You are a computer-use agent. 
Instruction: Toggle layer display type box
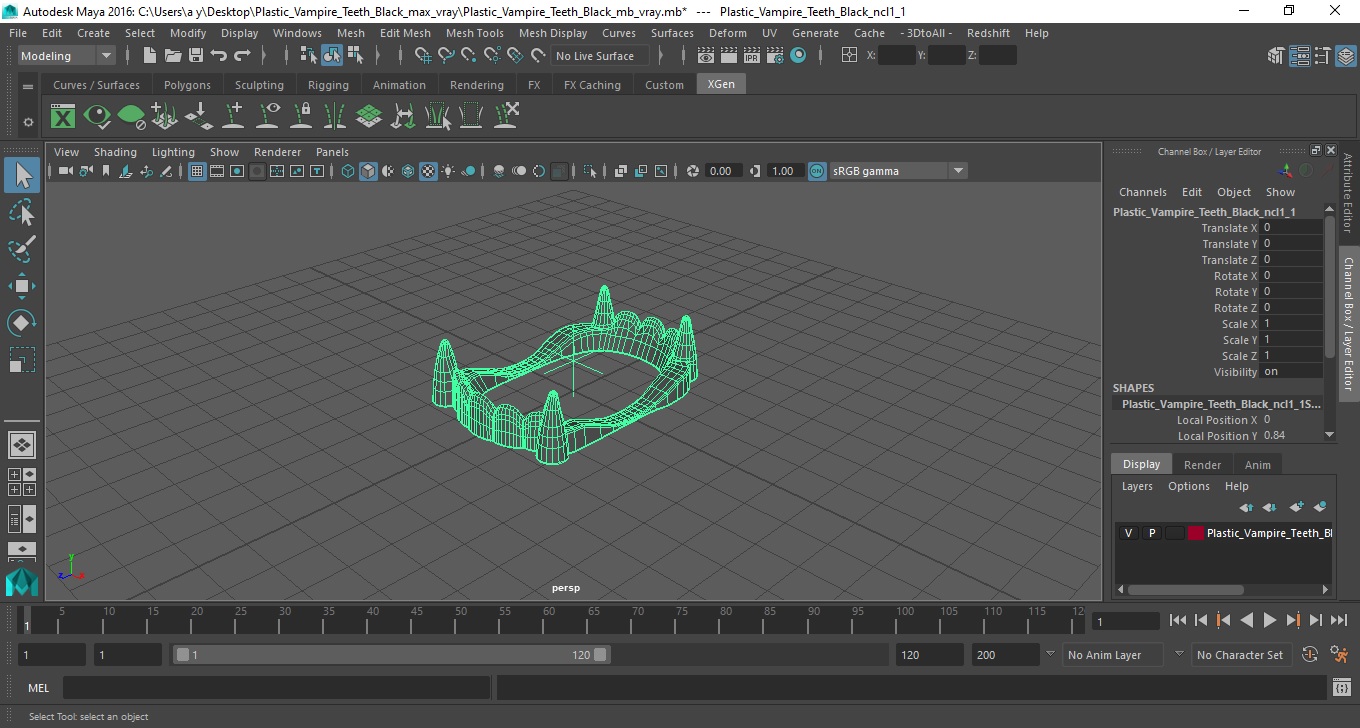[x=1174, y=533]
